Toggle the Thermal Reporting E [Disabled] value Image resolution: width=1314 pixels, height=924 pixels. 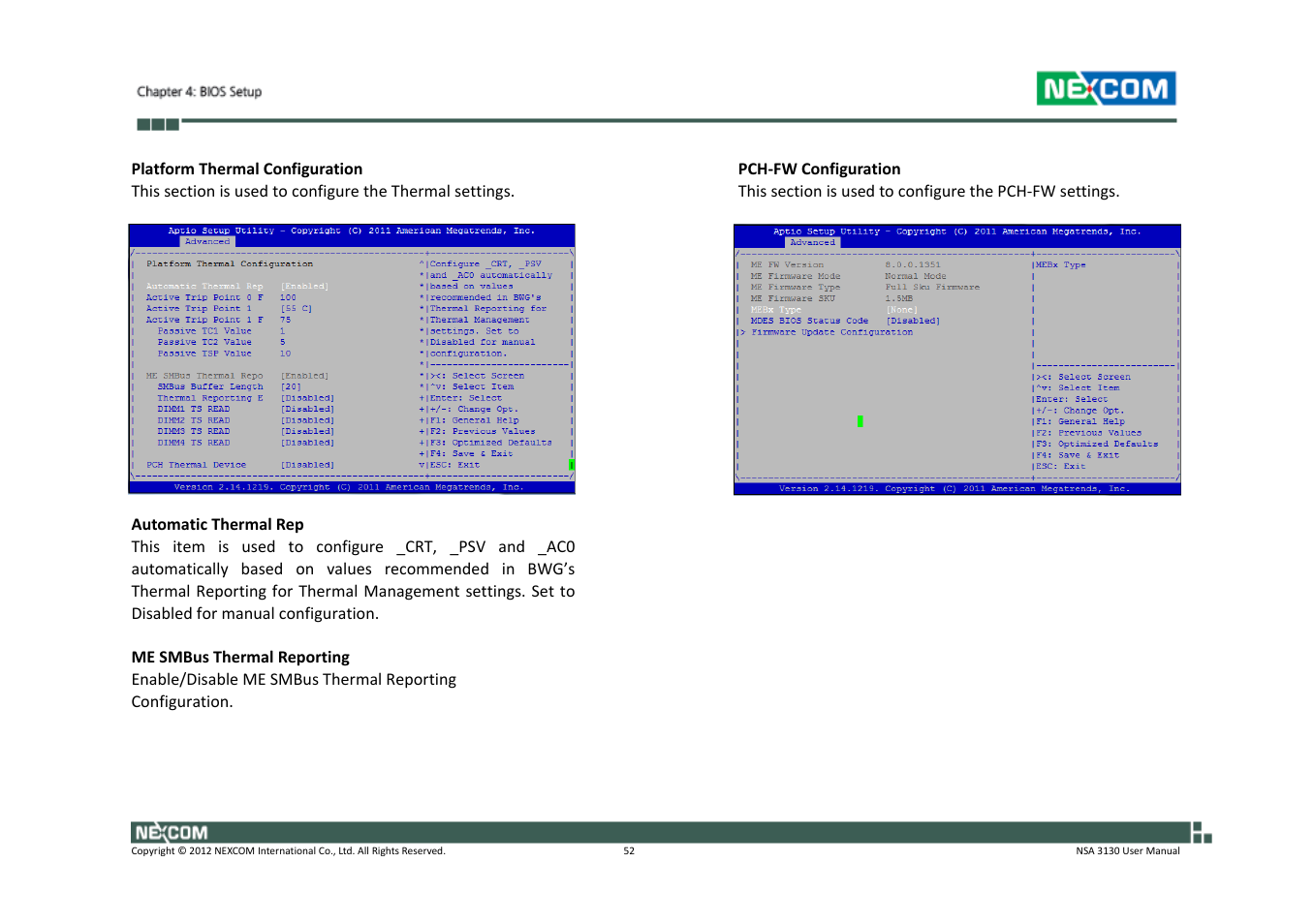pos(308,398)
